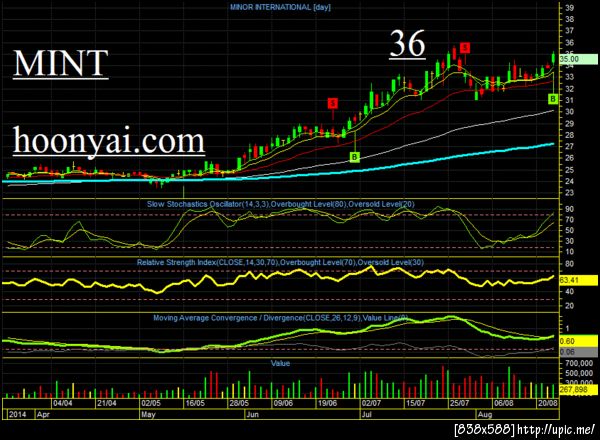Click the 04/04 date label
This screenshot has width=600, height=440.
[63, 403]
